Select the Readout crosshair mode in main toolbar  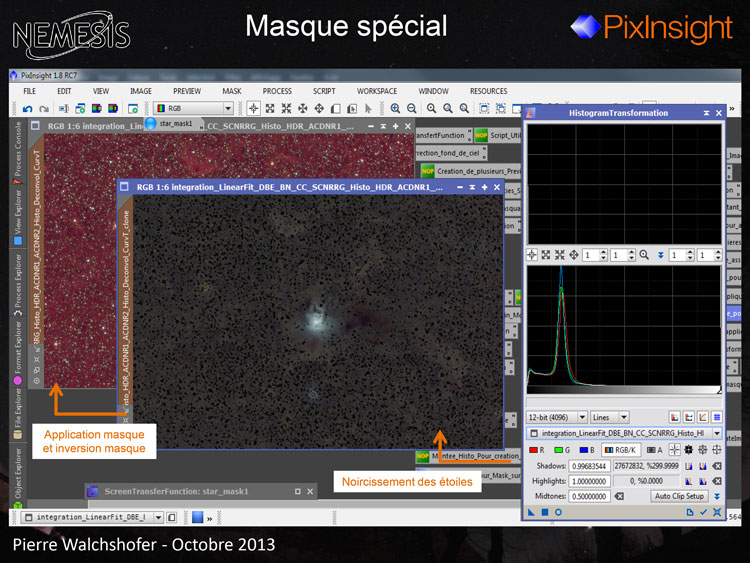tap(254, 109)
